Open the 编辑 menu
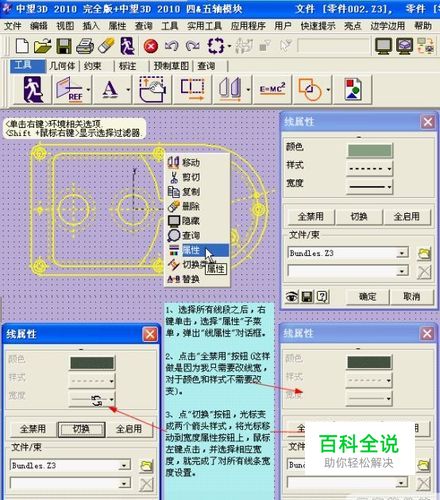Viewport: 440px width, 500px height. [39, 26]
